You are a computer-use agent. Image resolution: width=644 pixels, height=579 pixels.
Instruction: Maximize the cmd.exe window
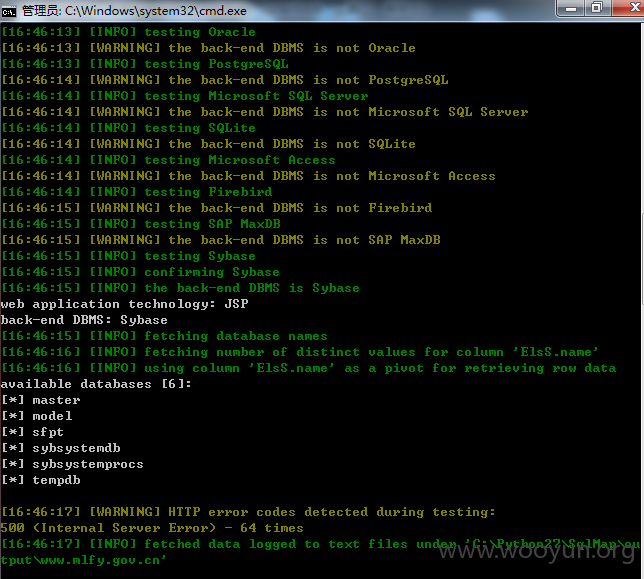pos(597,8)
